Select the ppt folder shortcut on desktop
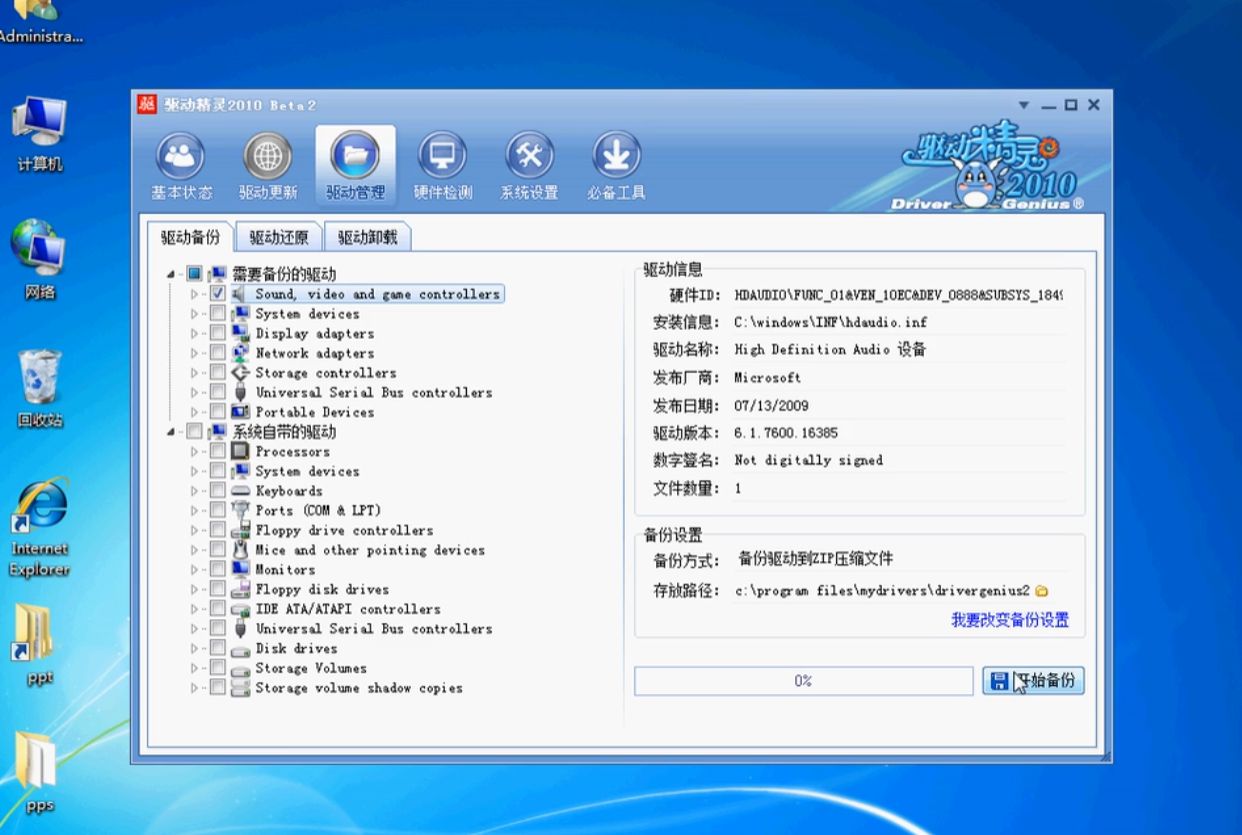 (34, 633)
